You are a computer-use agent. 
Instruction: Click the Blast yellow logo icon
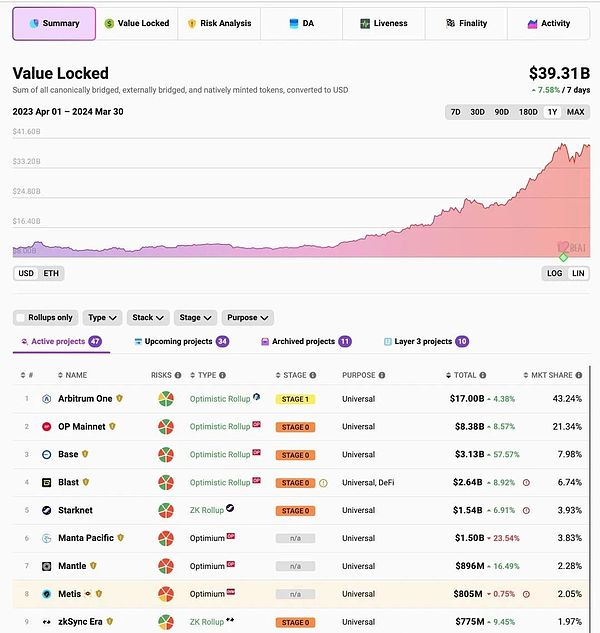tap(47, 483)
